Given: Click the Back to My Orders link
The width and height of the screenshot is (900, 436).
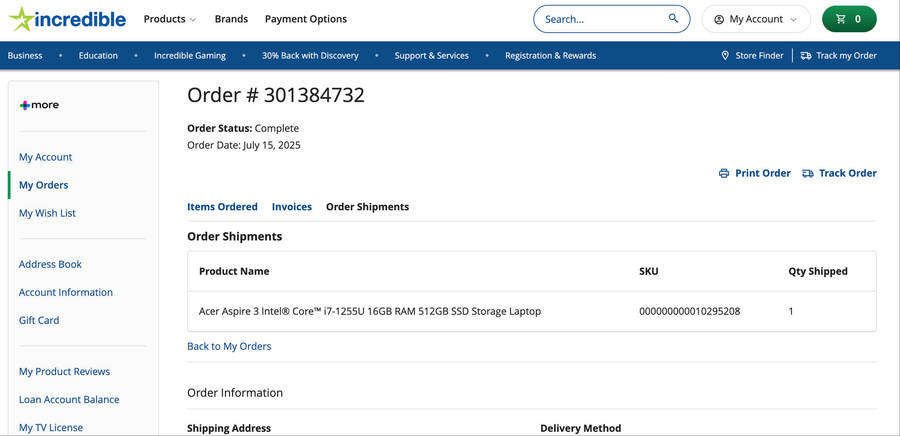Looking at the screenshot, I should click(x=229, y=346).
